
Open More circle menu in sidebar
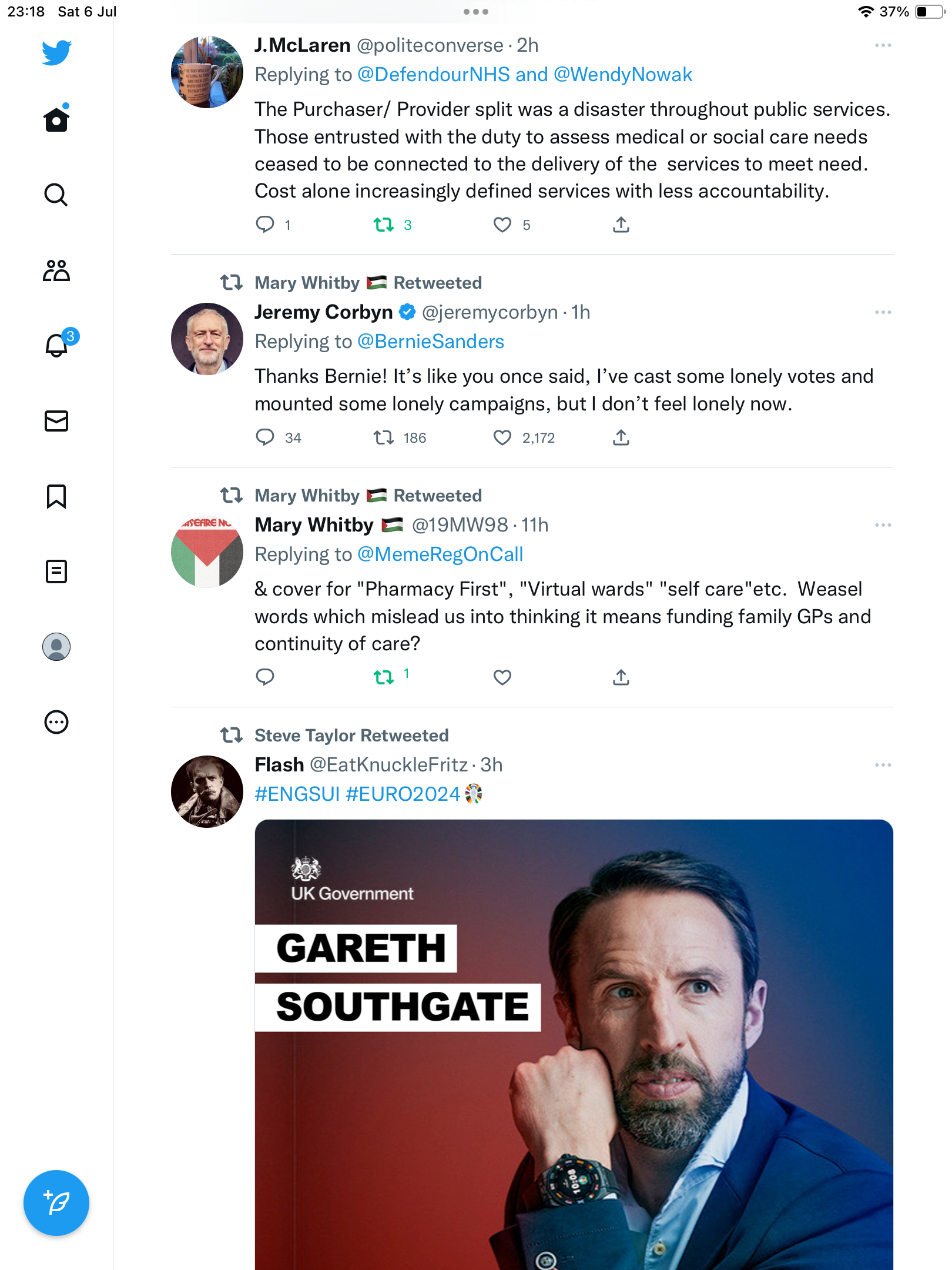point(56,722)
